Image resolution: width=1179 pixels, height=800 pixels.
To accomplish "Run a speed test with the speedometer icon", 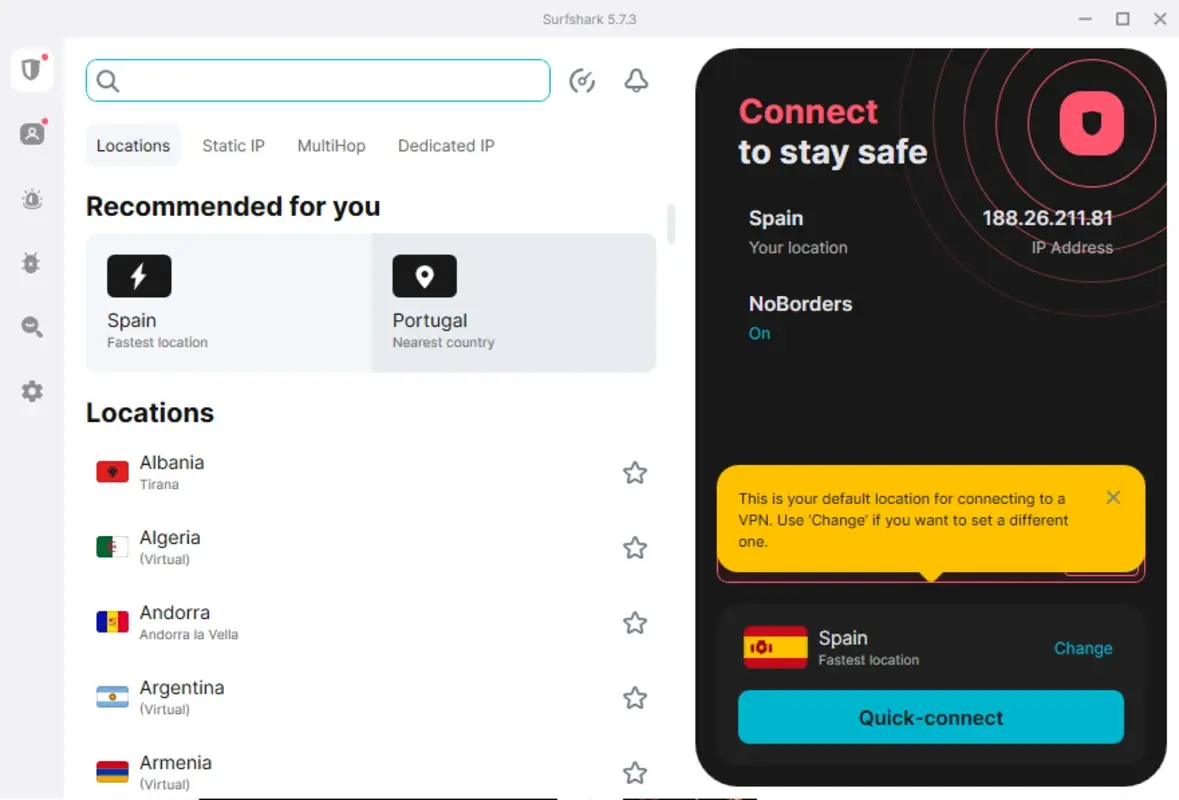I will point(583,80).
